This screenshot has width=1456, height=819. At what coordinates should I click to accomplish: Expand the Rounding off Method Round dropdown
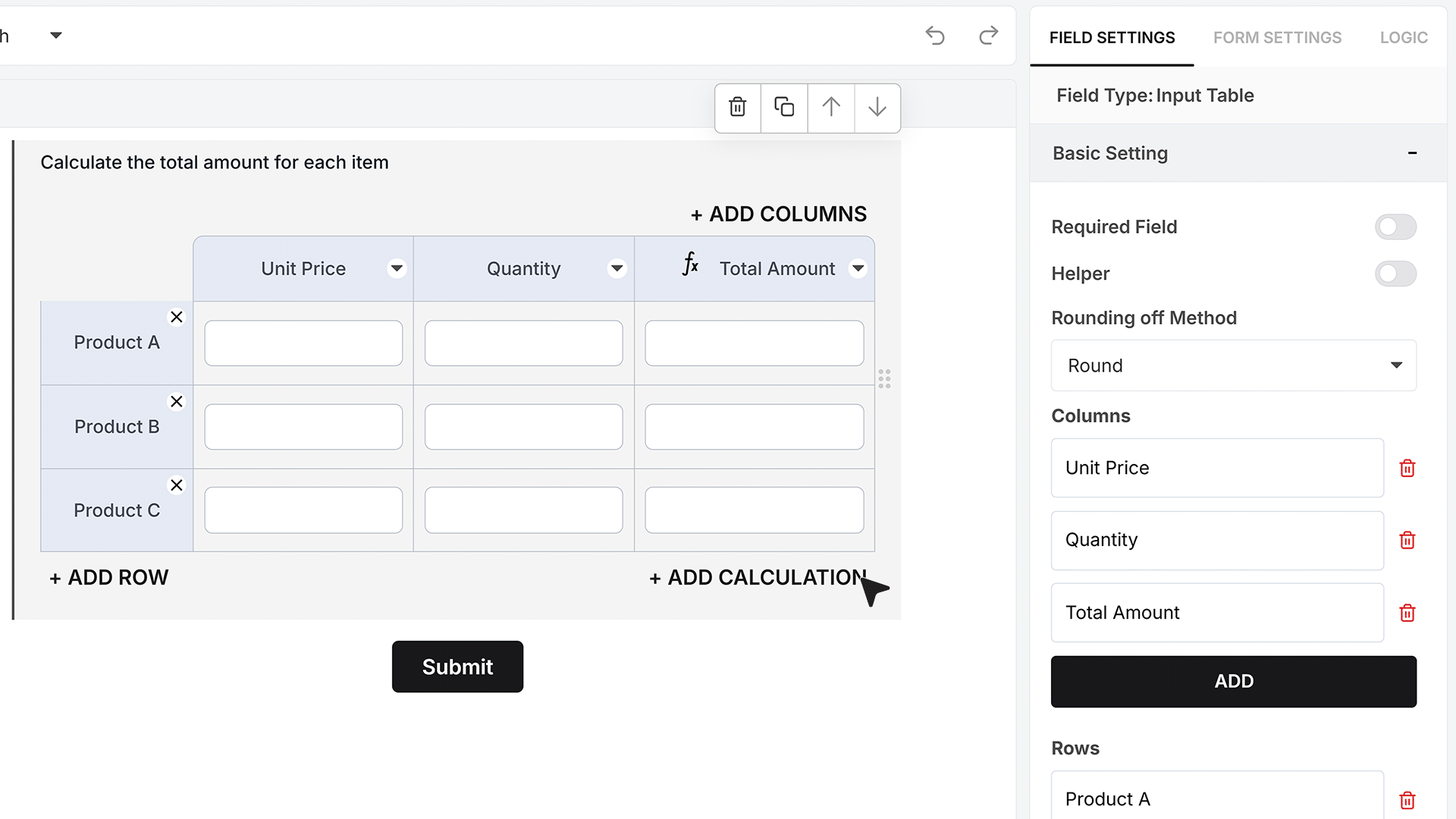pos(1234,366)
